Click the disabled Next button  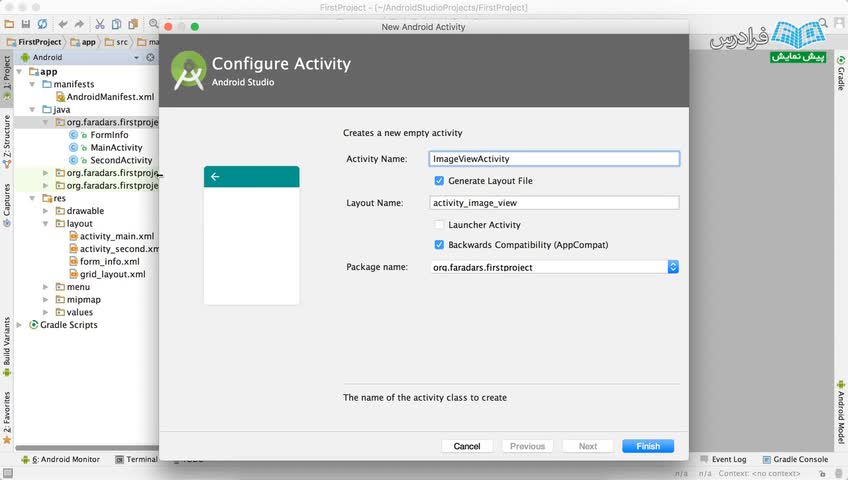point(588,446)
